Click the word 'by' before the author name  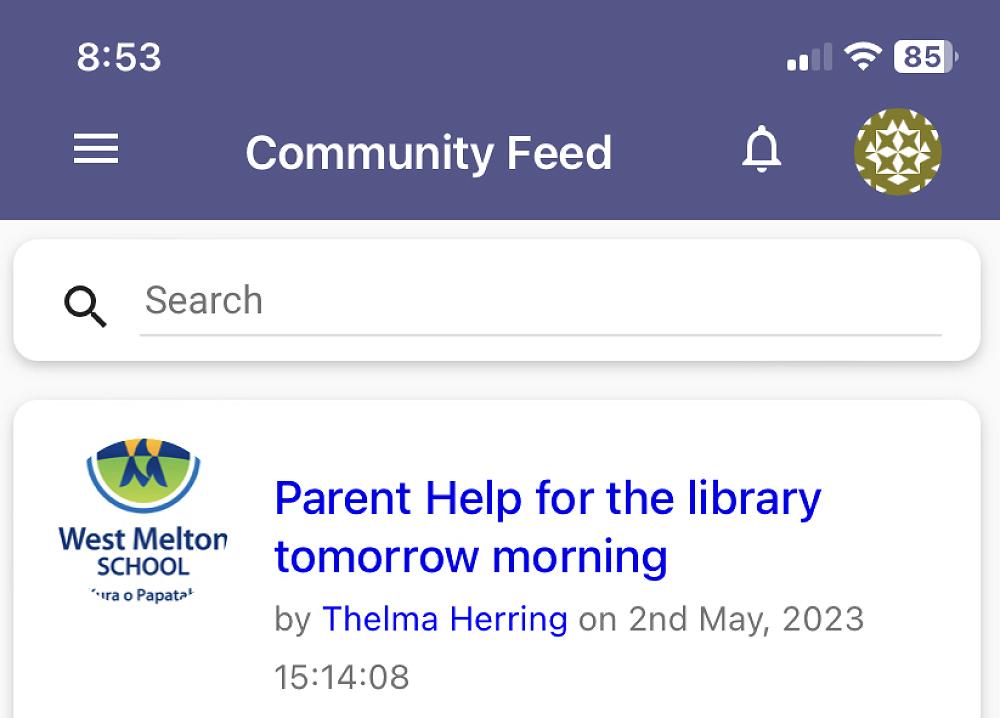(x=292, y=619)
